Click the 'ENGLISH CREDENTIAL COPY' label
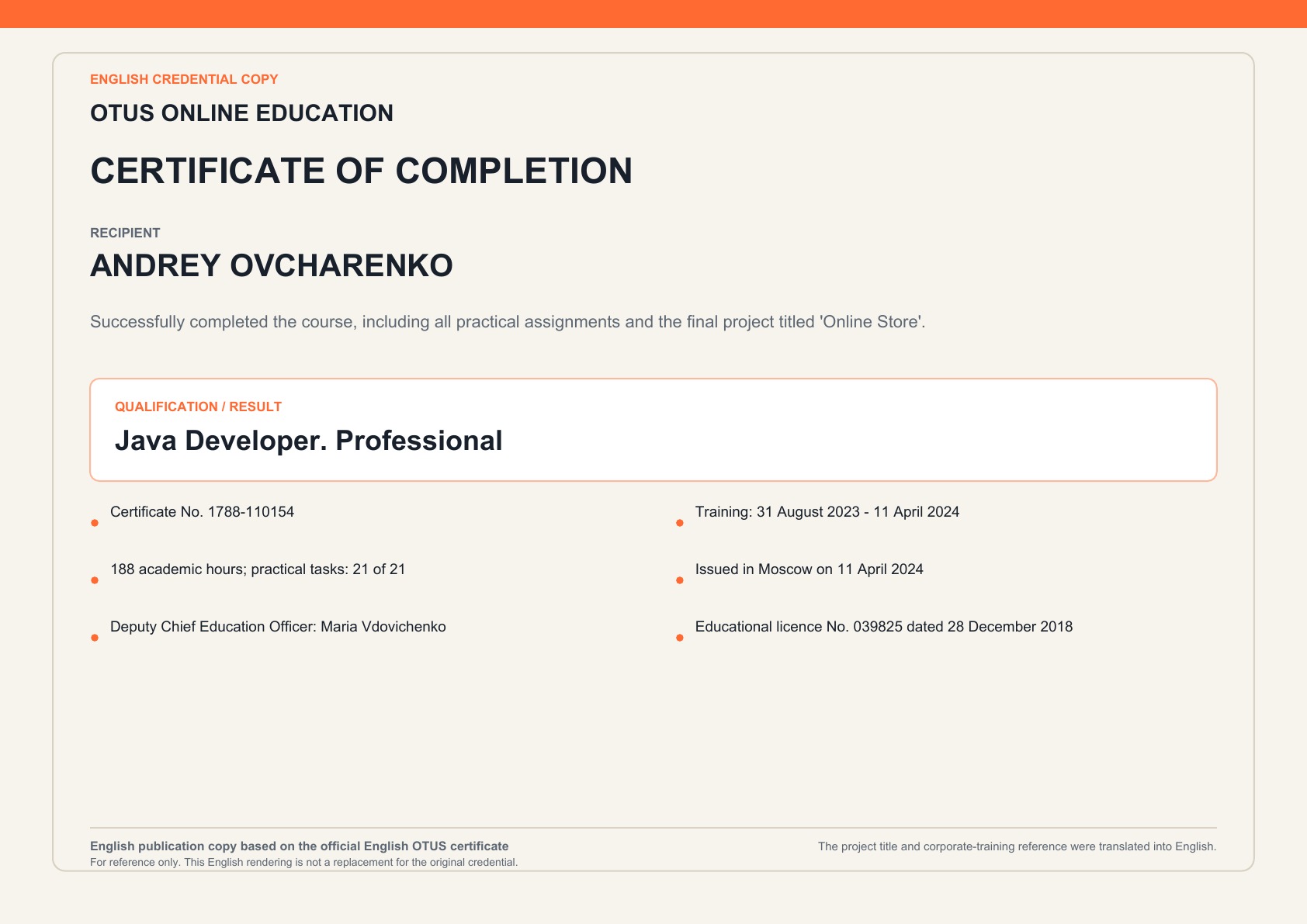The image size is (1307, 924). 184,79
